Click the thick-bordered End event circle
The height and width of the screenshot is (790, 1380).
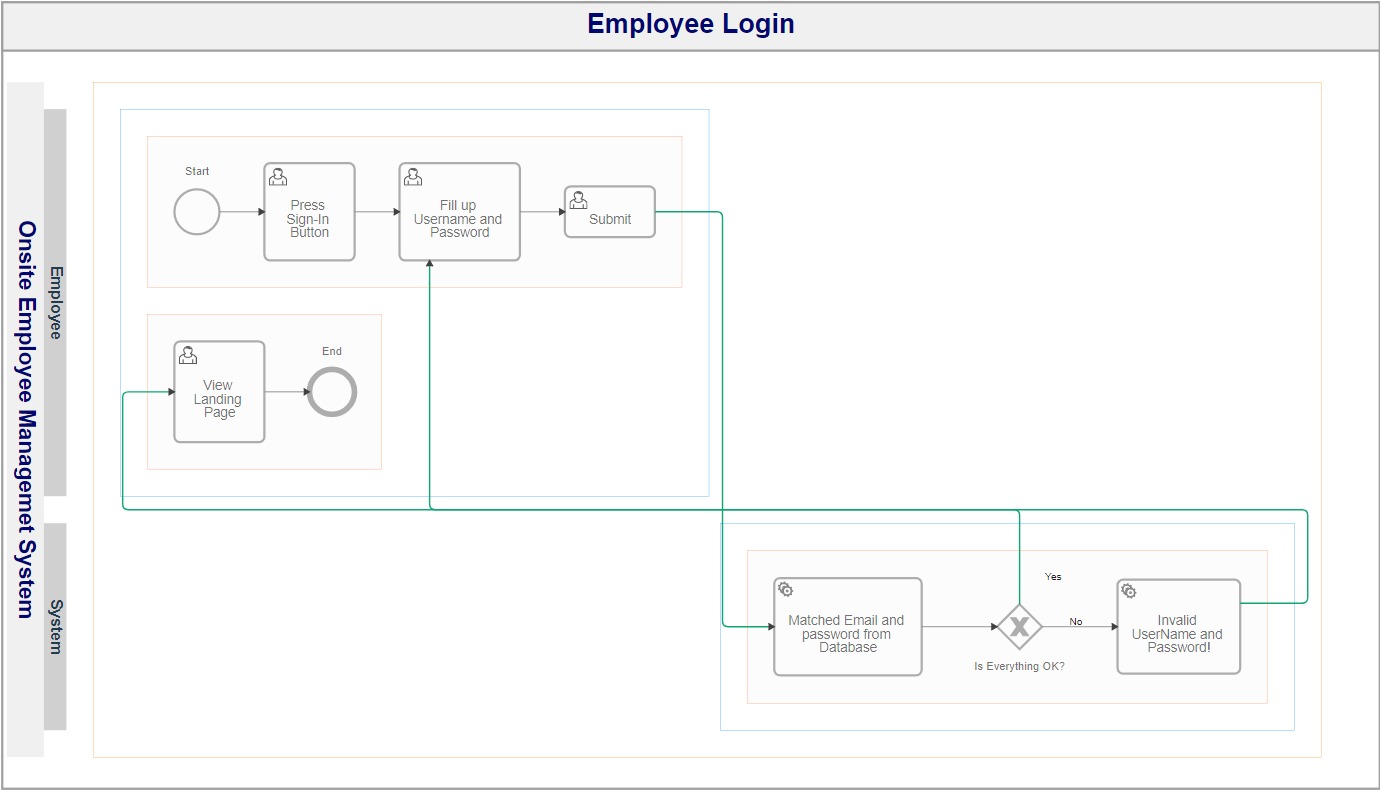pyautogui.click(x=332, y=392)
